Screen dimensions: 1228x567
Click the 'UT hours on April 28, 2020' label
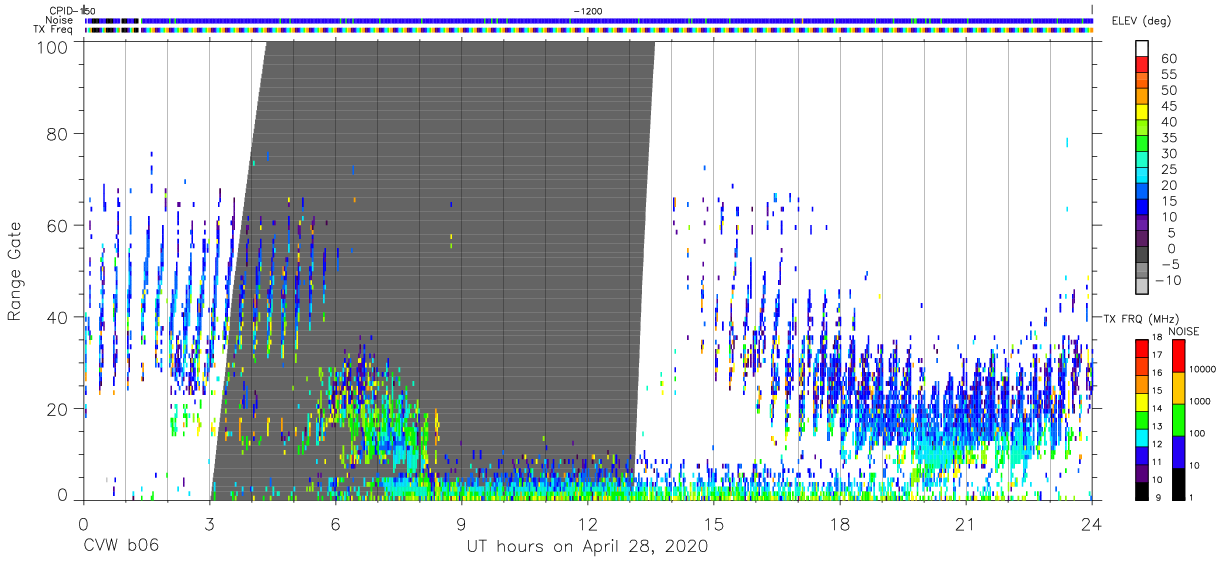(x=587, y=547)
